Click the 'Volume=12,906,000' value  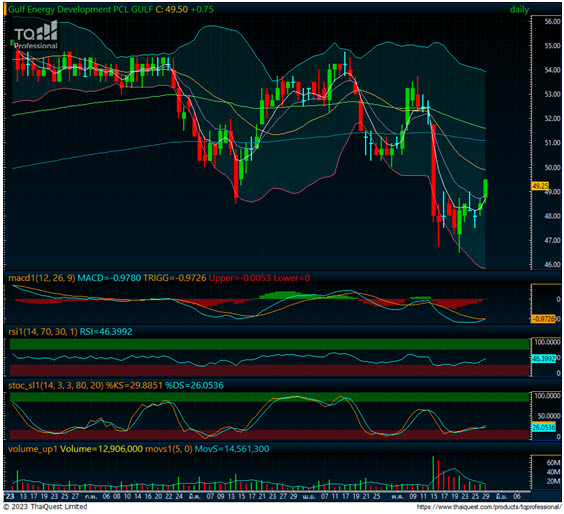[x=101, y=449]
